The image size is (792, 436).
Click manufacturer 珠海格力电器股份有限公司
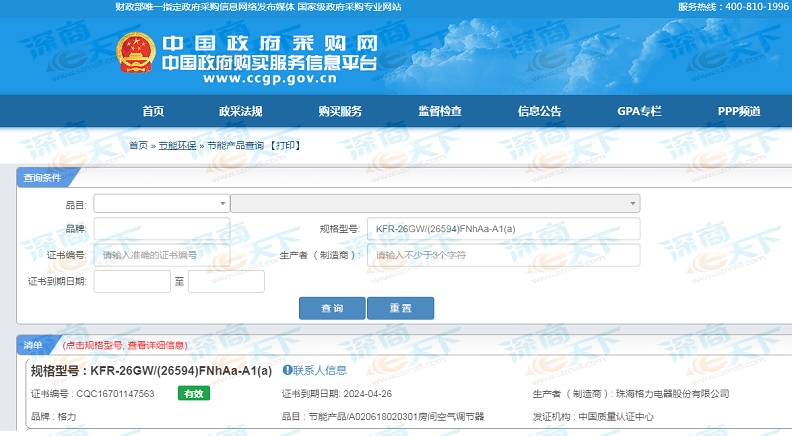coord(672,394)
